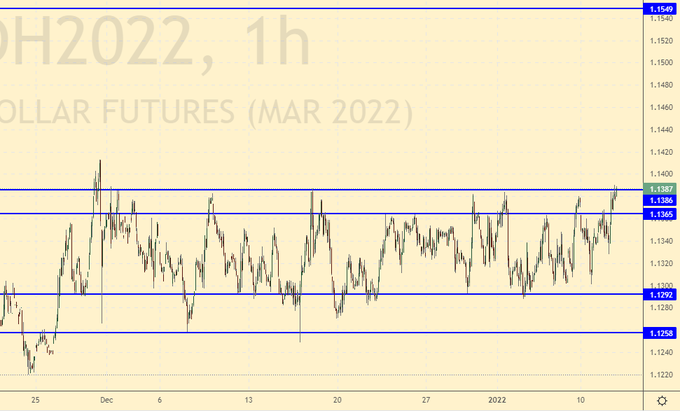The image size is (680, 411).
Task: Select the current price label 1.1387
Action: (660, 189)
